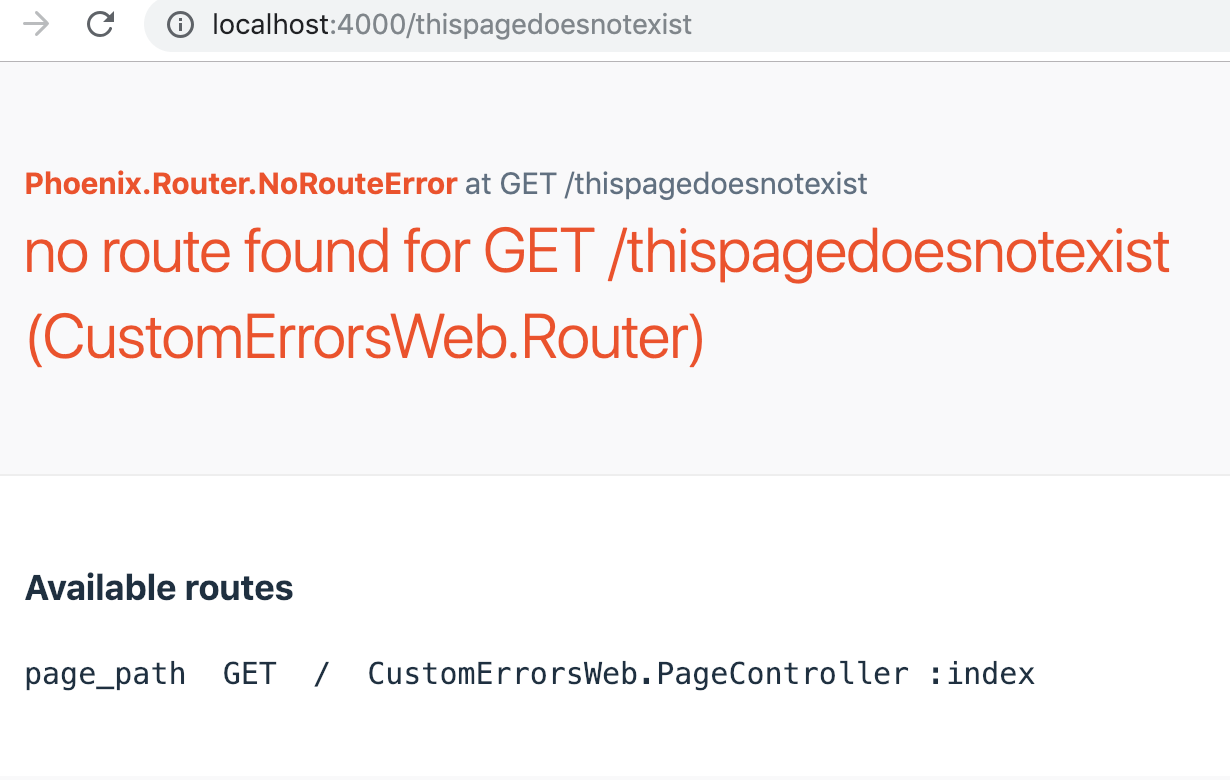Select the page_path route helper name
This screenshot has width=1230, height=780.
click(105, 675)
